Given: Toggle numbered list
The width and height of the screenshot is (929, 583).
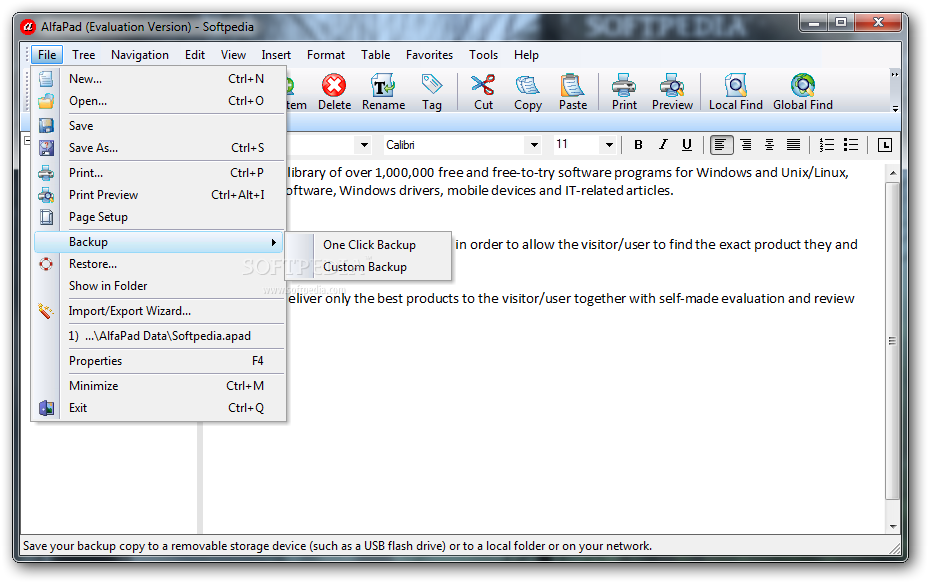Looking at the screenshot, I should coord(827,145).
